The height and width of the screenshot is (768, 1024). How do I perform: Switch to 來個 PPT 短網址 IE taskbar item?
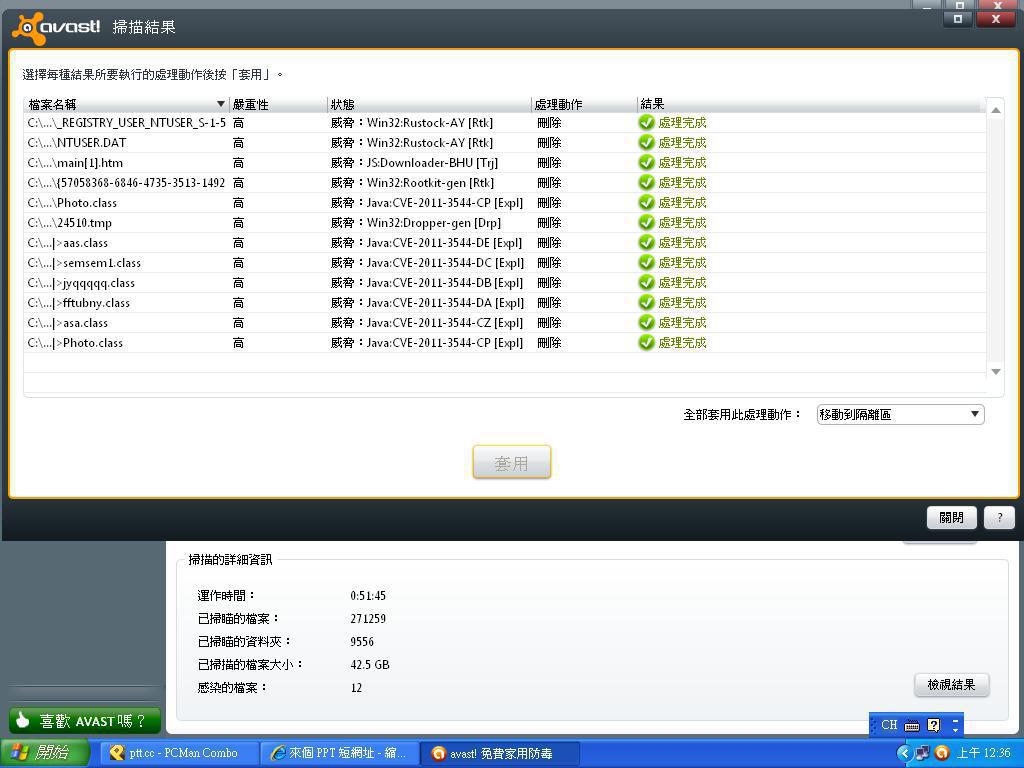coord(339,753)
